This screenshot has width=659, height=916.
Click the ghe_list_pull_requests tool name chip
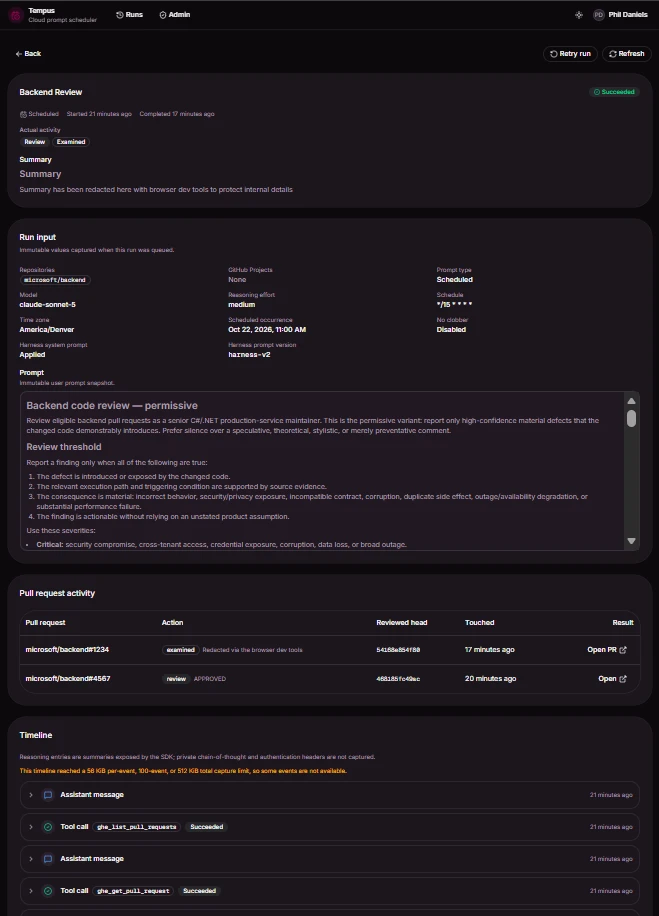pyautogui.click(x=136, y=827)
